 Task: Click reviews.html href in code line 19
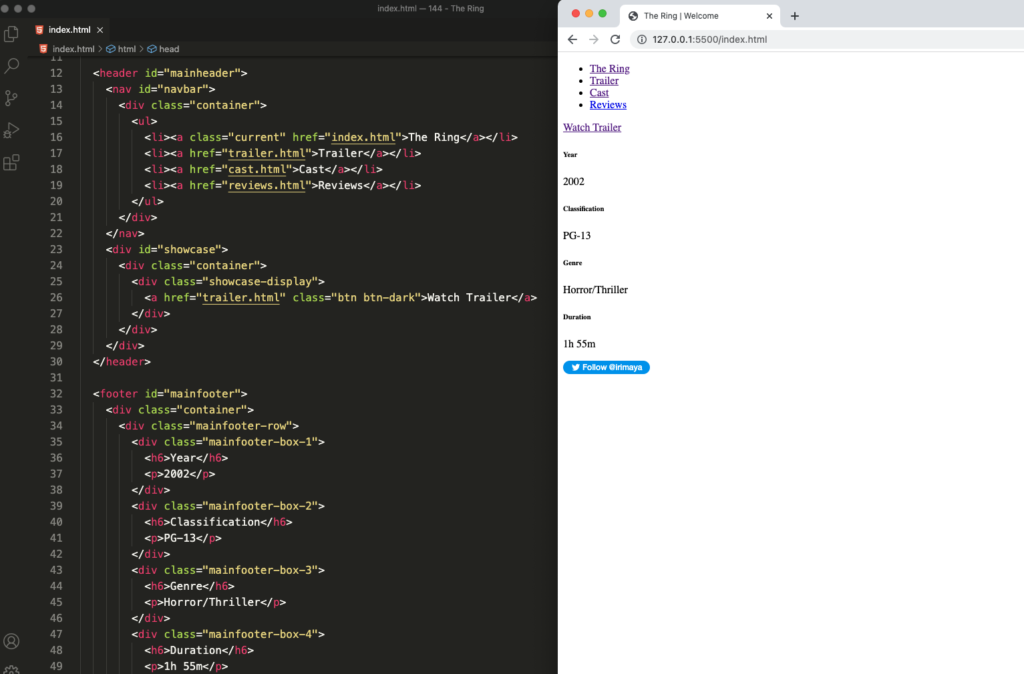click(266, 185)
